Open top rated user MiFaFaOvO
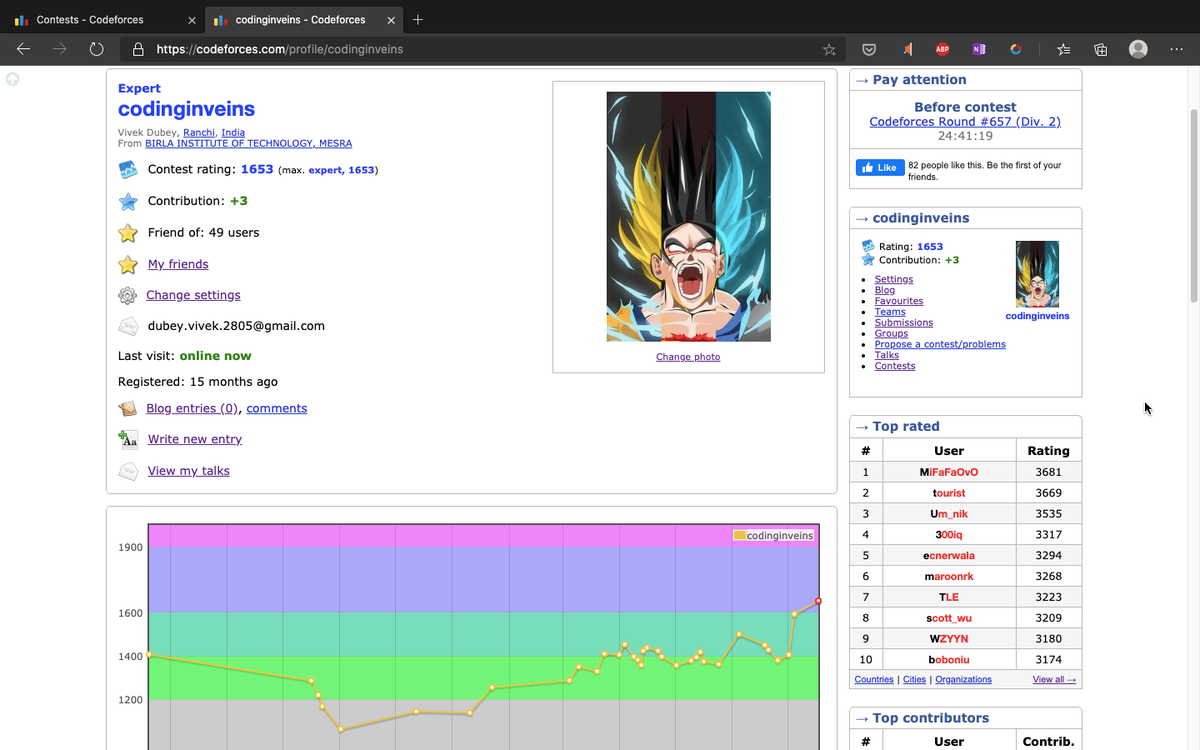The image size is (1200, 750). click(x=948, y=472)
